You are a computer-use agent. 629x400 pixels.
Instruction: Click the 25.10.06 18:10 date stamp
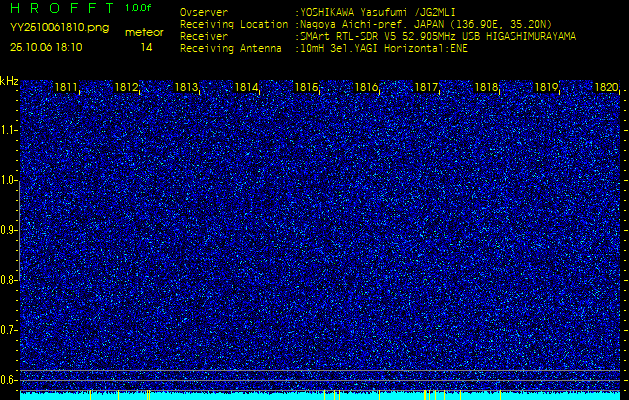coord(46,47)
